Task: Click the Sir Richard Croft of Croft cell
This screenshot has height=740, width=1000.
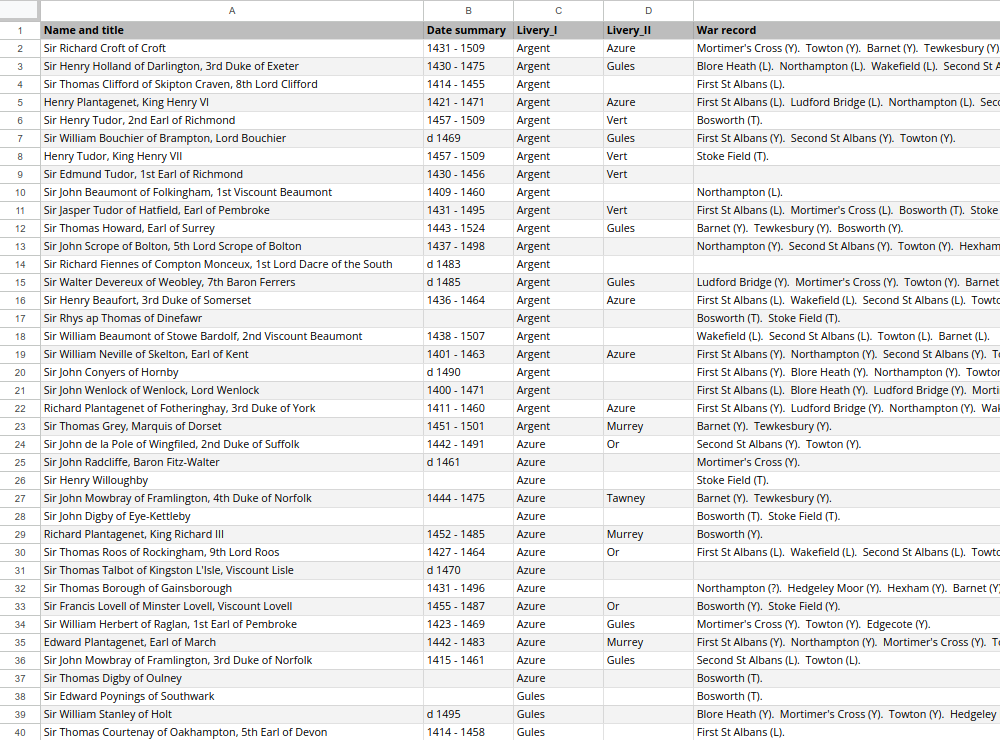Action: pos(232,48)
